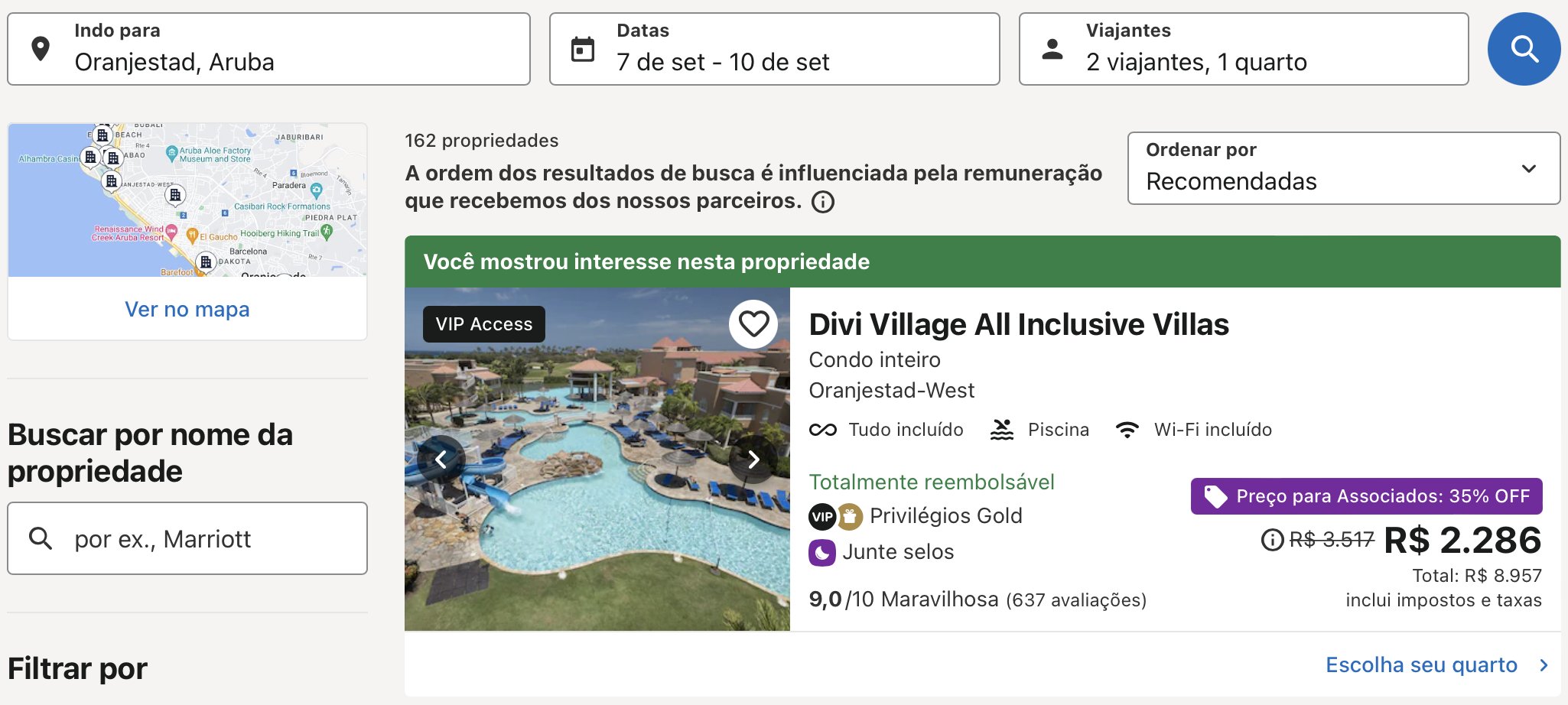
Task: Show previous property photo with left arrow
Action: pos(441,459)
